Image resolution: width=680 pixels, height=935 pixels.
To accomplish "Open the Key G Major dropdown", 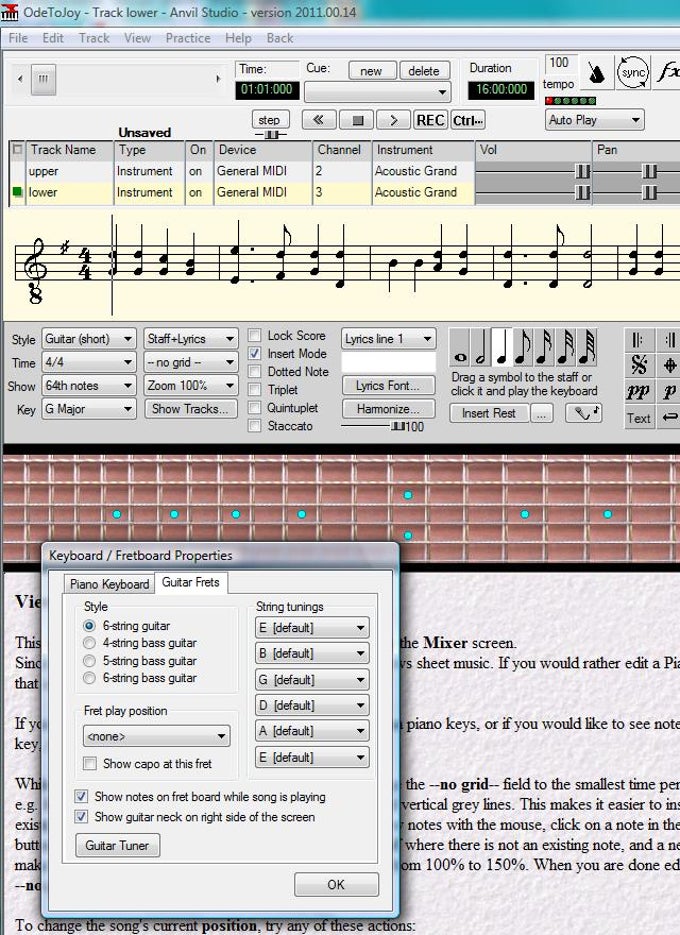I will (x=89, y=409).
